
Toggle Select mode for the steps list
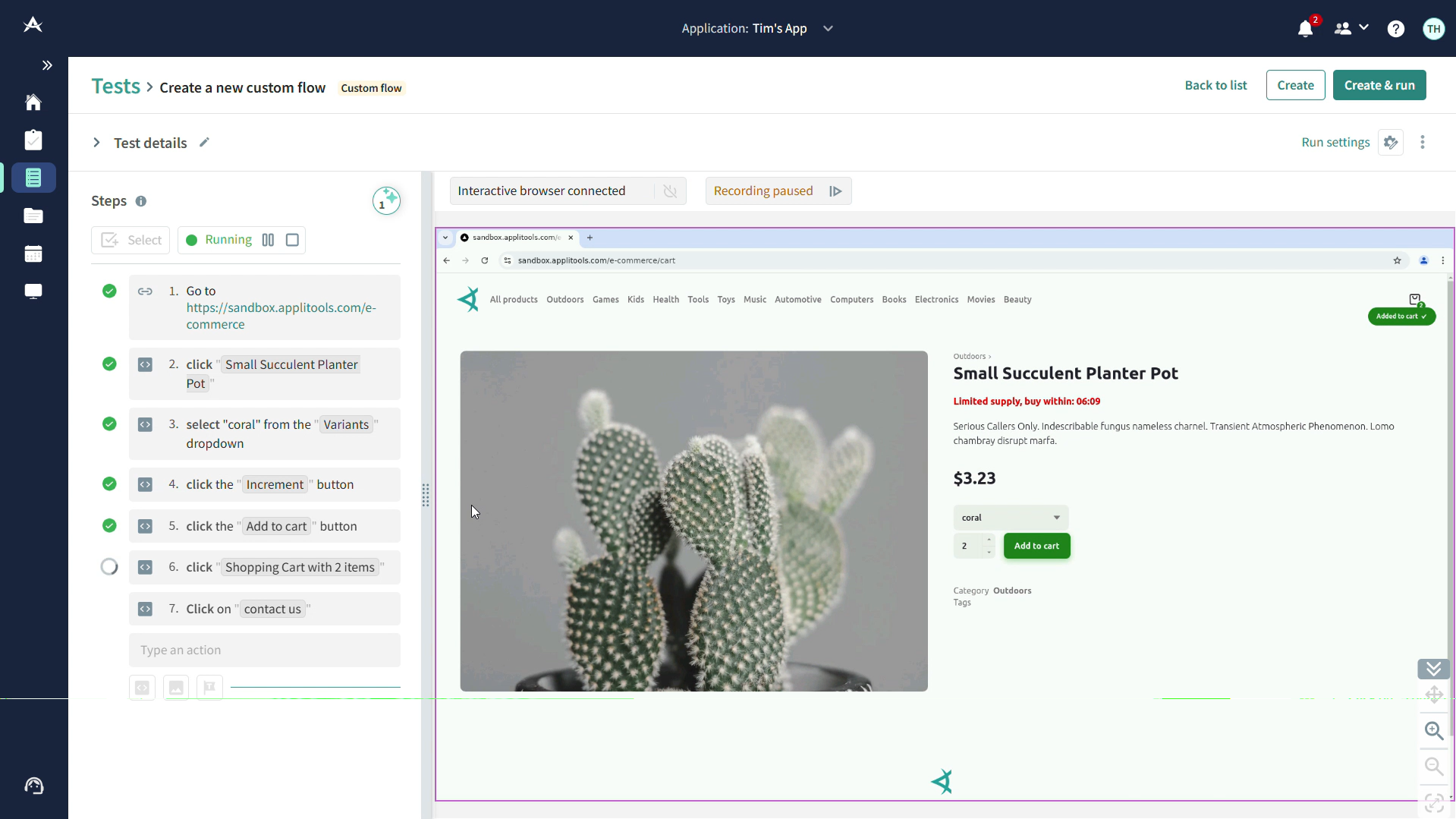click(130, 240)
